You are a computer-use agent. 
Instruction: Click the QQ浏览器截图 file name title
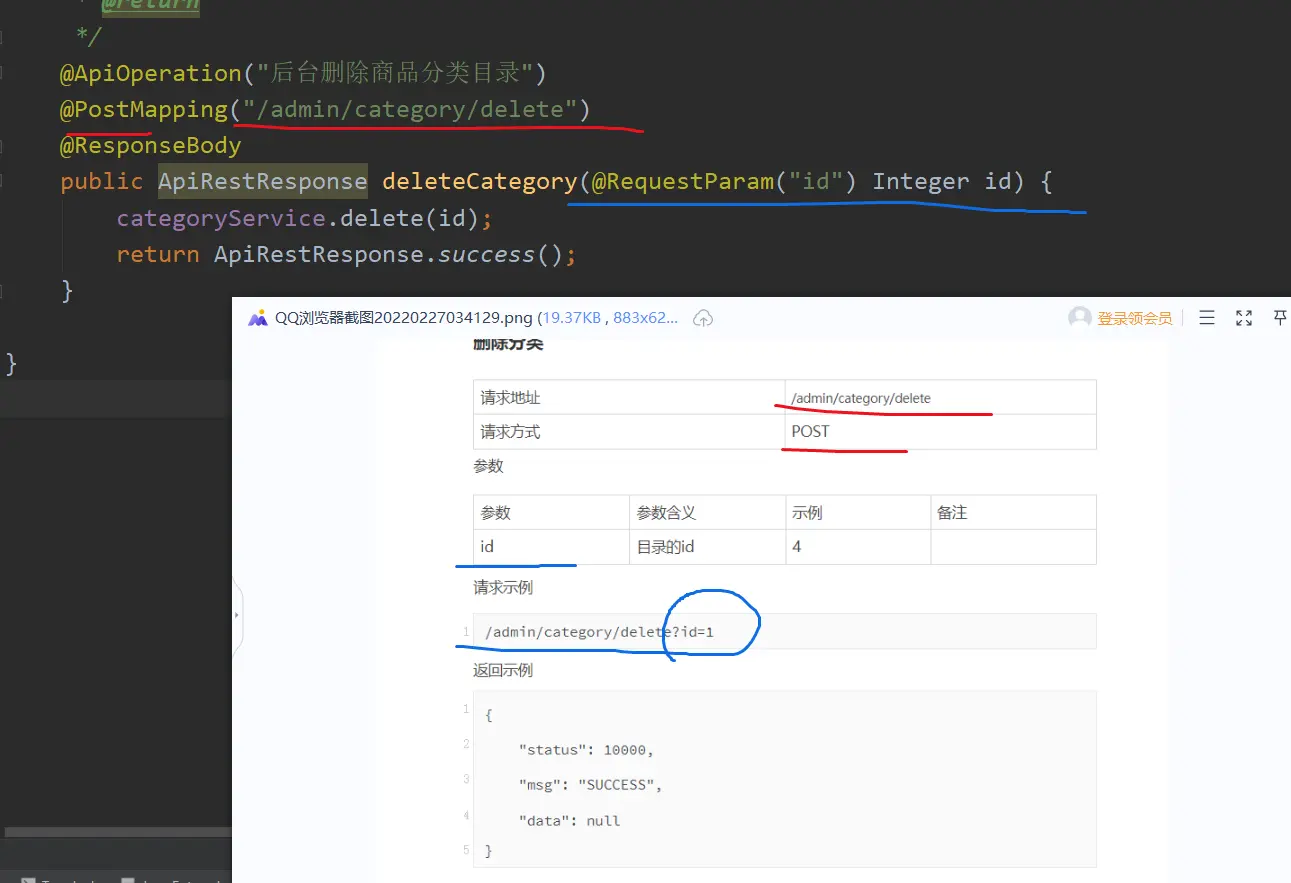[x=403, y=318]
